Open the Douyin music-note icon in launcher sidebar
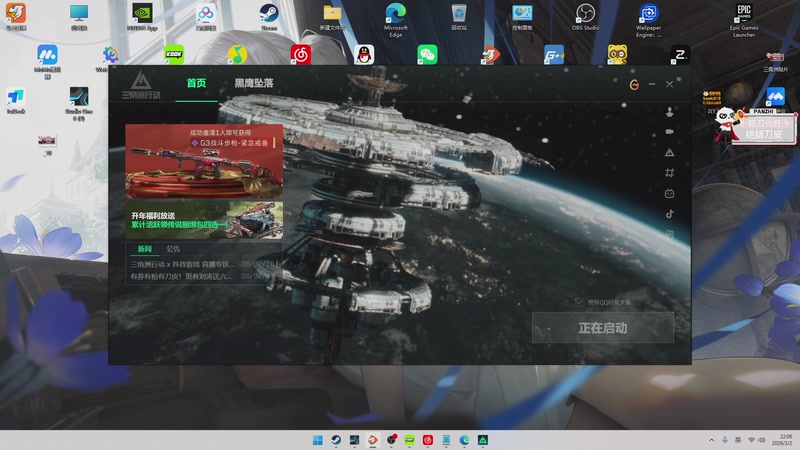800x450 pixels. click(669, 213)
